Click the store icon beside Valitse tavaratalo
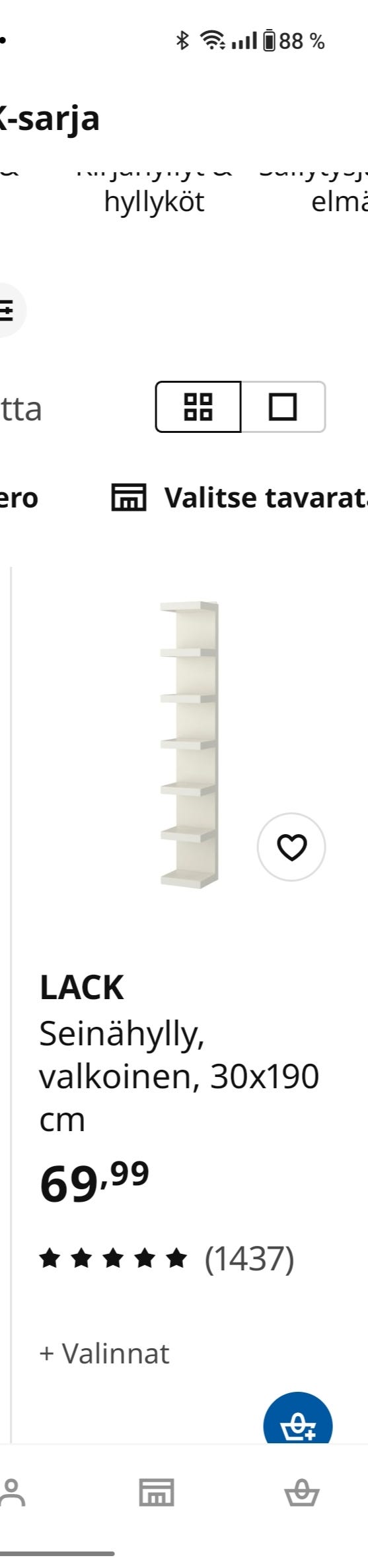The height and width of the screenshot is (1568, 368). (x=128, y=498)
